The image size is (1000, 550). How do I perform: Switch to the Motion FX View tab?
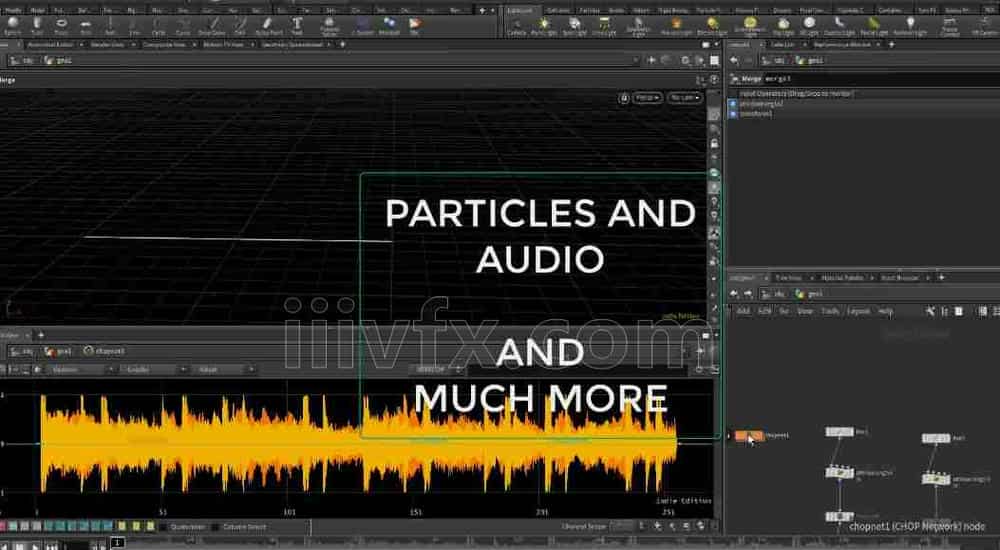[x=223, y=45]
